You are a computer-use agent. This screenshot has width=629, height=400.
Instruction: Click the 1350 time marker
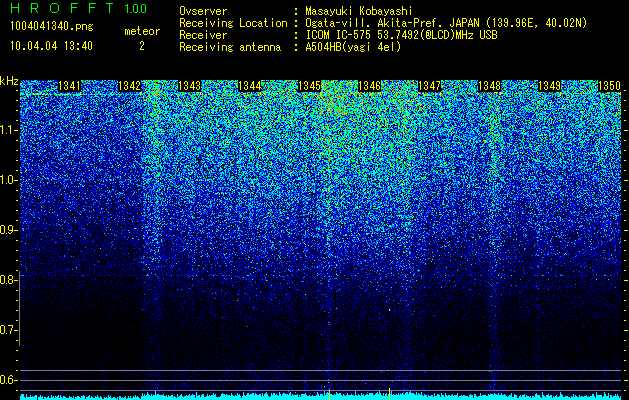pyautogui.click(x=610, y=86)
